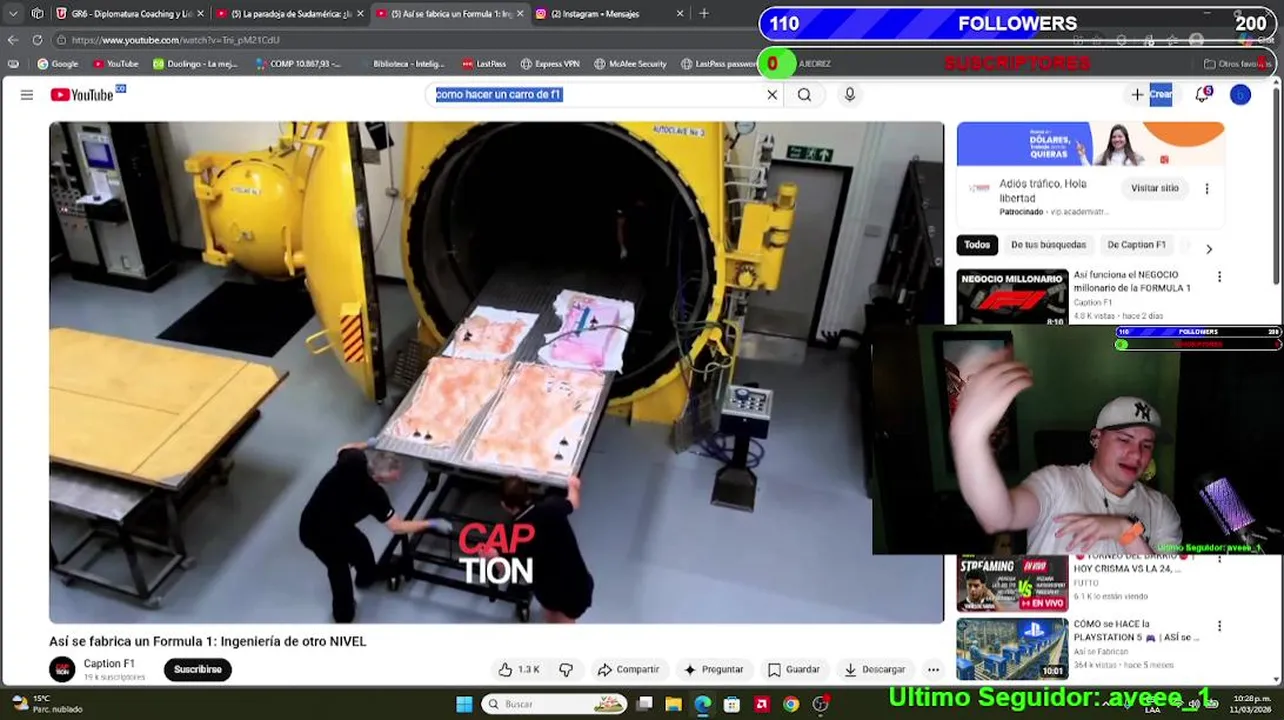Switch to Instagram Mensajes tab
This screenshot has width=1284, height=720.
(x=609, y=14)
